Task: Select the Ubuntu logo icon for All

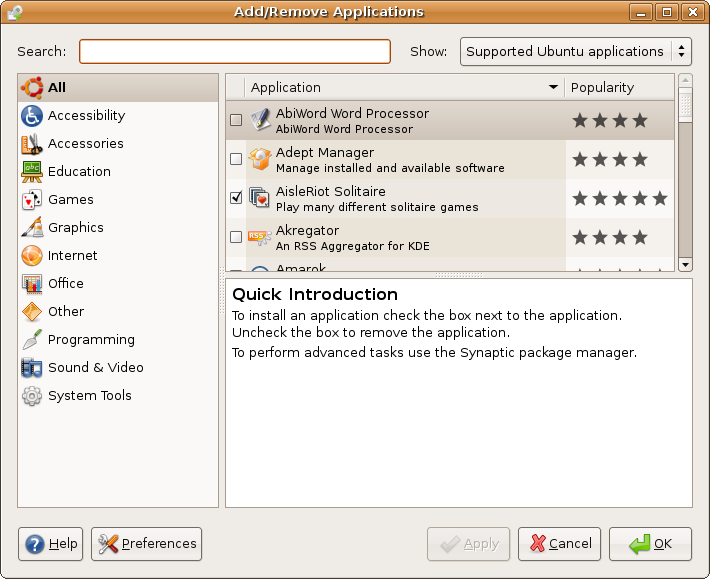Action: pyautogui.click(x=32, y=87)
